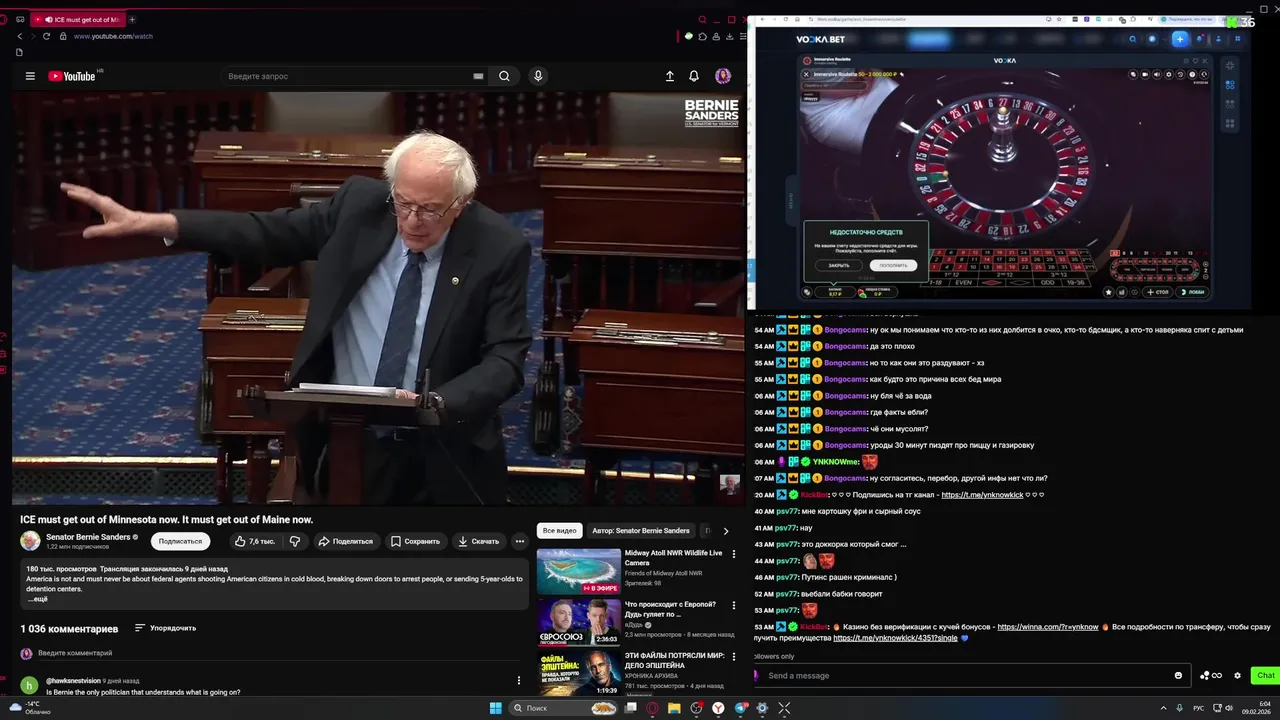Open options for Midway Atoll video
Viewport: 1280px width, 720px height.
[x=734, y=554]
